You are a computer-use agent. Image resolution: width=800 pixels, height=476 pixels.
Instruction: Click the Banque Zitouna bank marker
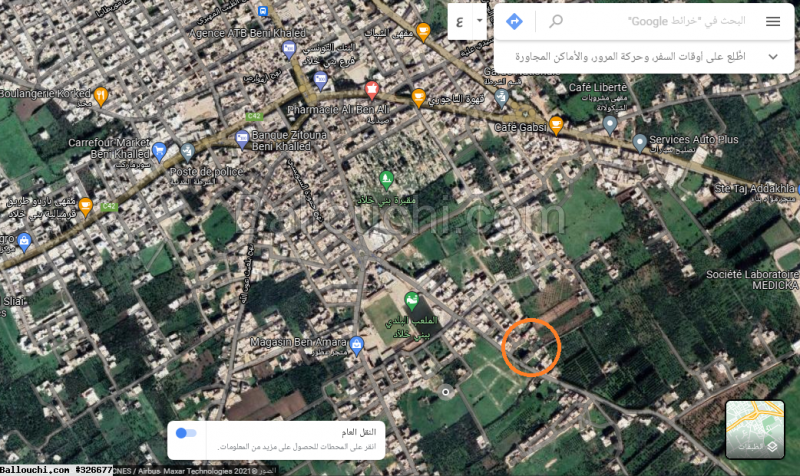242,139
